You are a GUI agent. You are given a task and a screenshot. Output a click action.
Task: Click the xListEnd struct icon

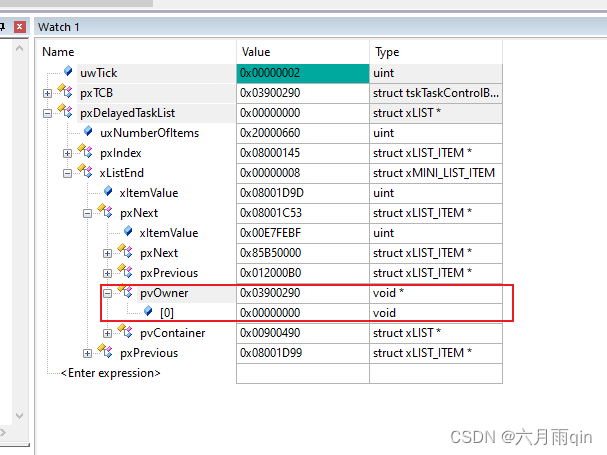pos(86,173)
